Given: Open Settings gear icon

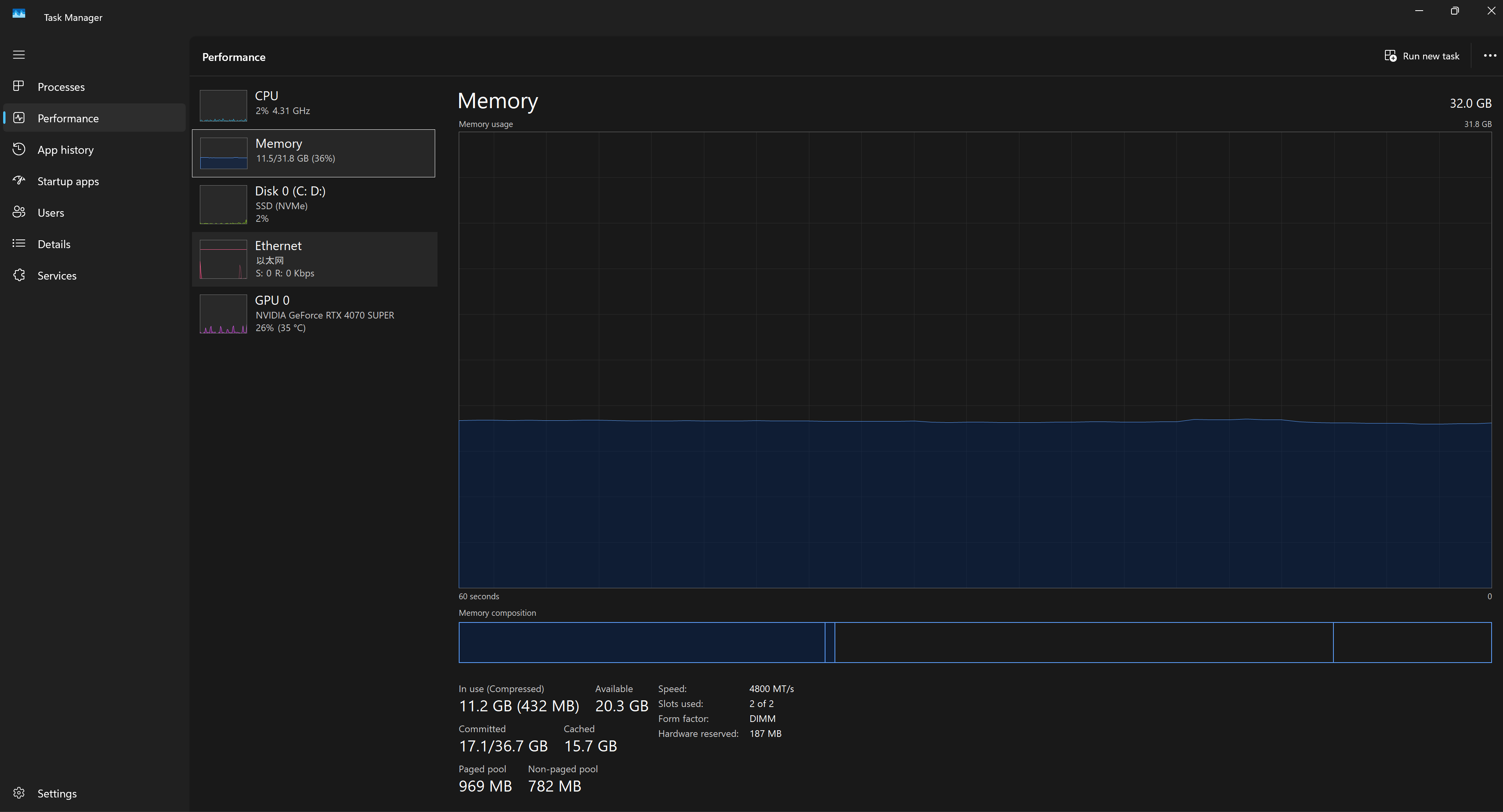Looking at the screenshot, I should click(18, 793).
